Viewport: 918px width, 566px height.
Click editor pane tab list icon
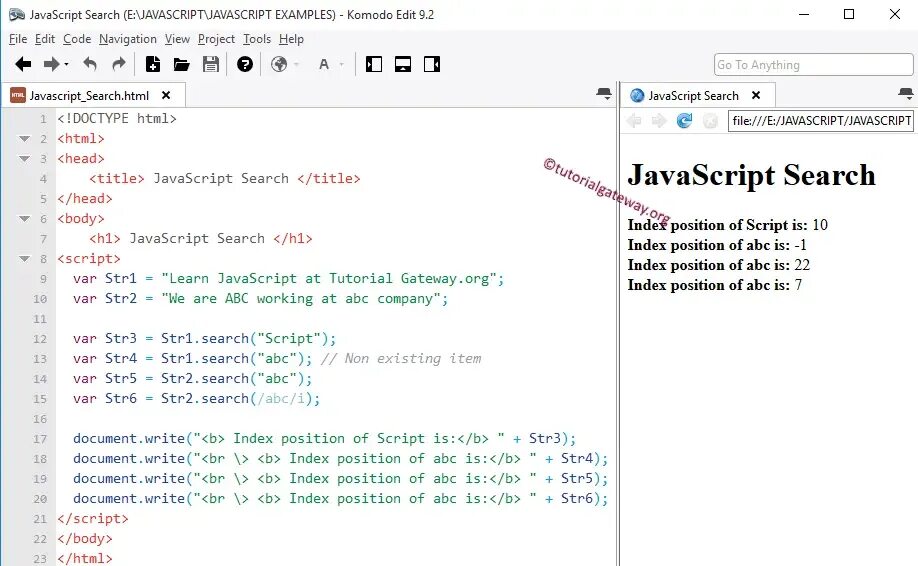(604, 94)
